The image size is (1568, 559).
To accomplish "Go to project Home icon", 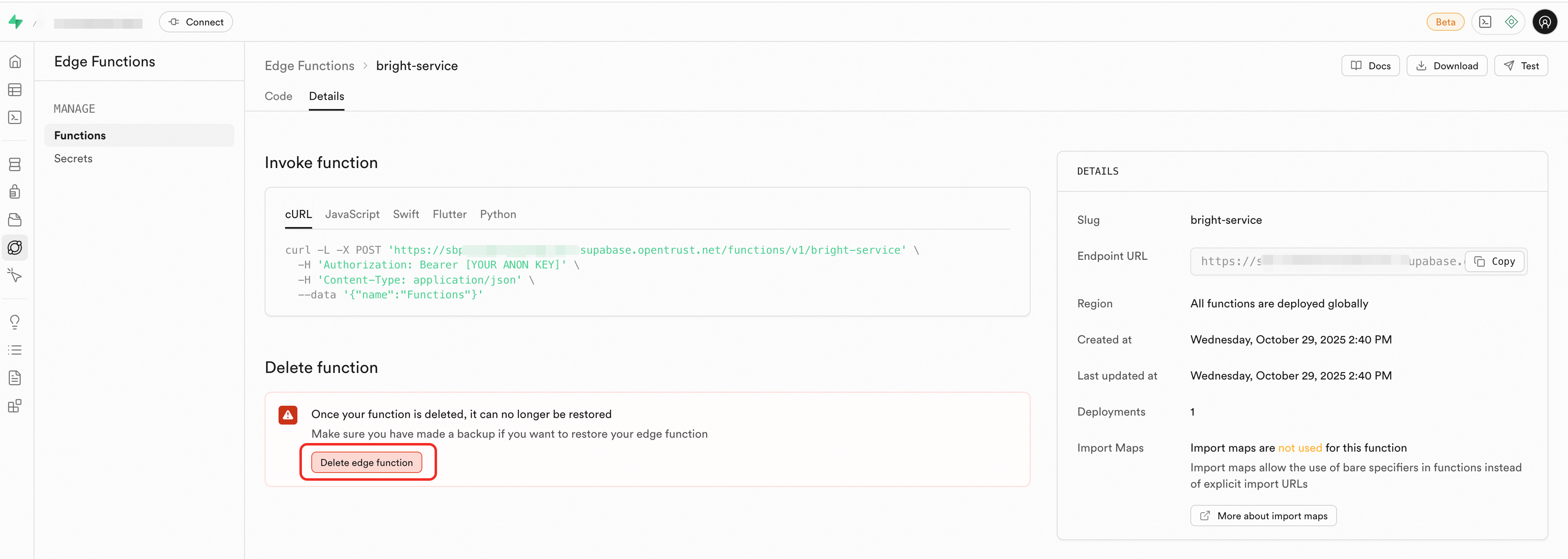I will coord(15,61).
